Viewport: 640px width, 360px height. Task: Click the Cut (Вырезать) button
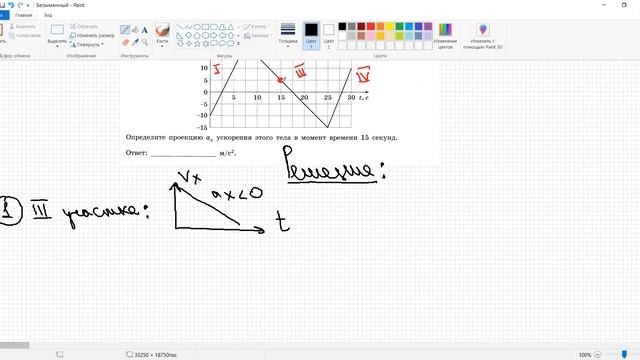22,27
